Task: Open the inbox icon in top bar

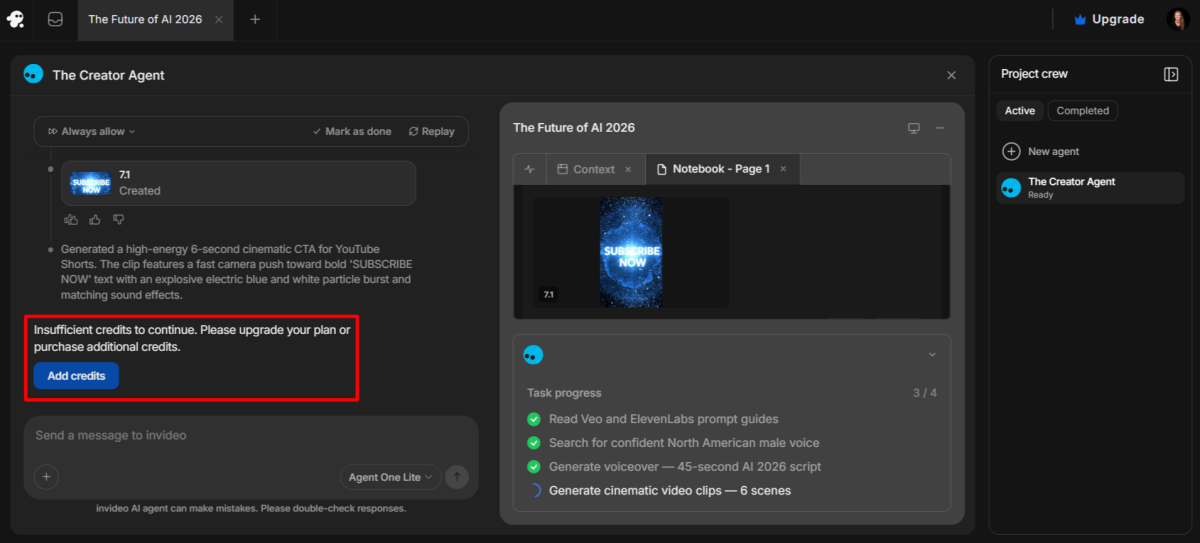Action: tap(56, 19)
